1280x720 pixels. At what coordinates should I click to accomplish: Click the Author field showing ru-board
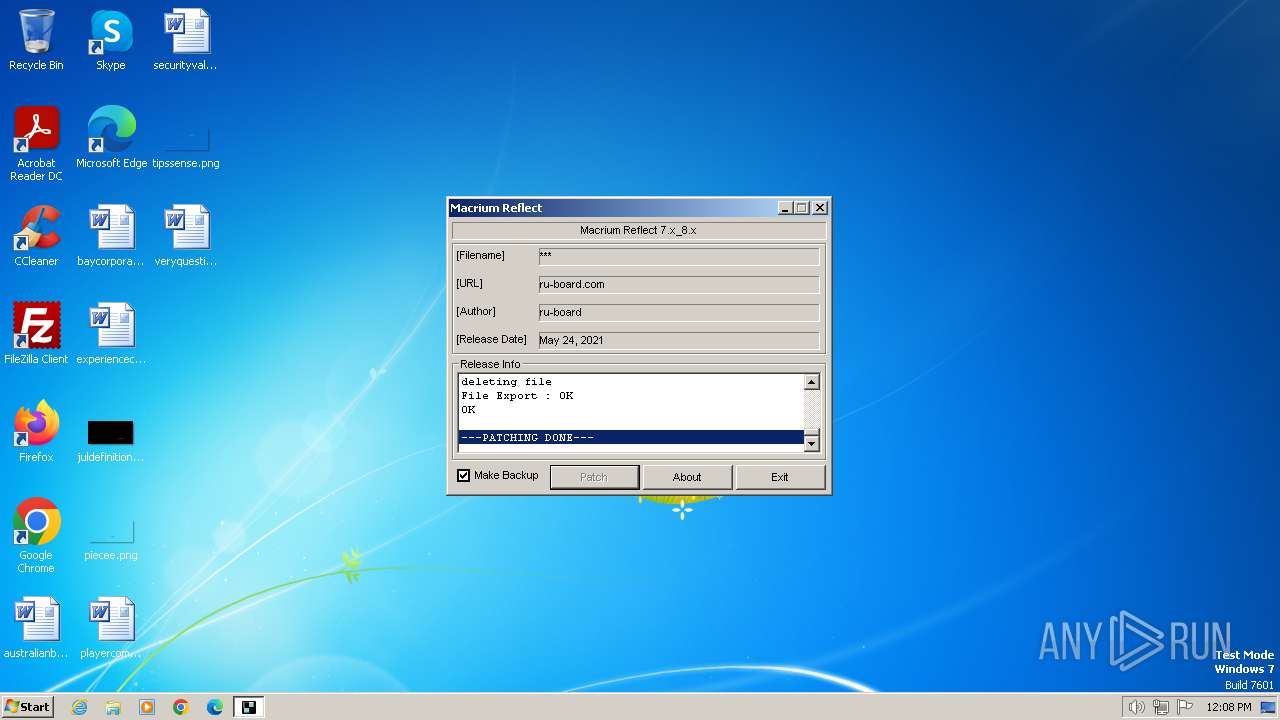[x=679, y=312]
